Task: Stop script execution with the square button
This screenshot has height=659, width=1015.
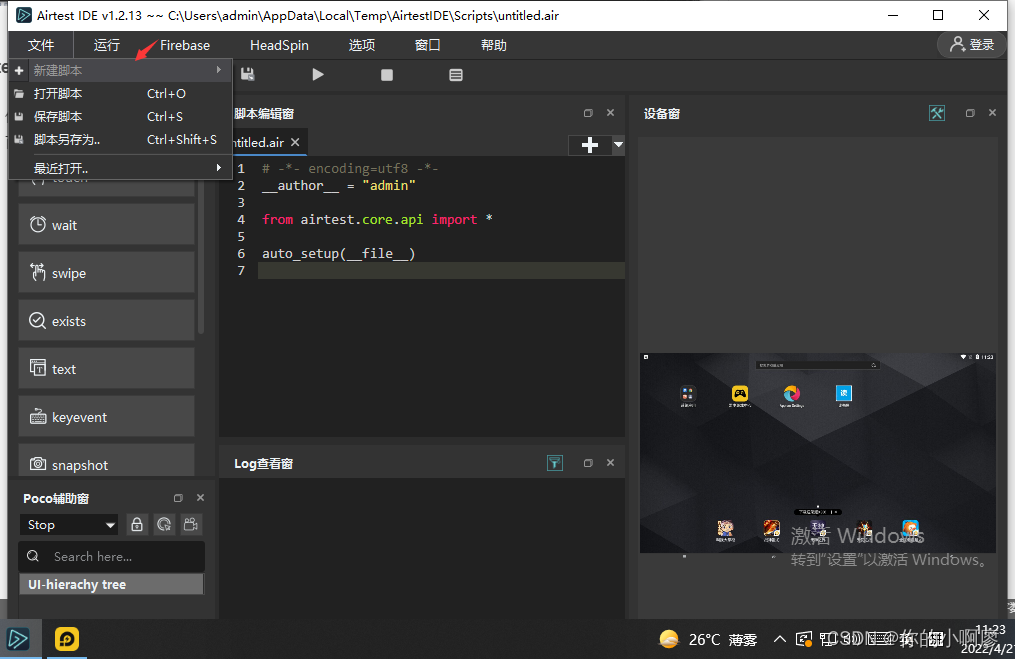Action: click(386, 75)
